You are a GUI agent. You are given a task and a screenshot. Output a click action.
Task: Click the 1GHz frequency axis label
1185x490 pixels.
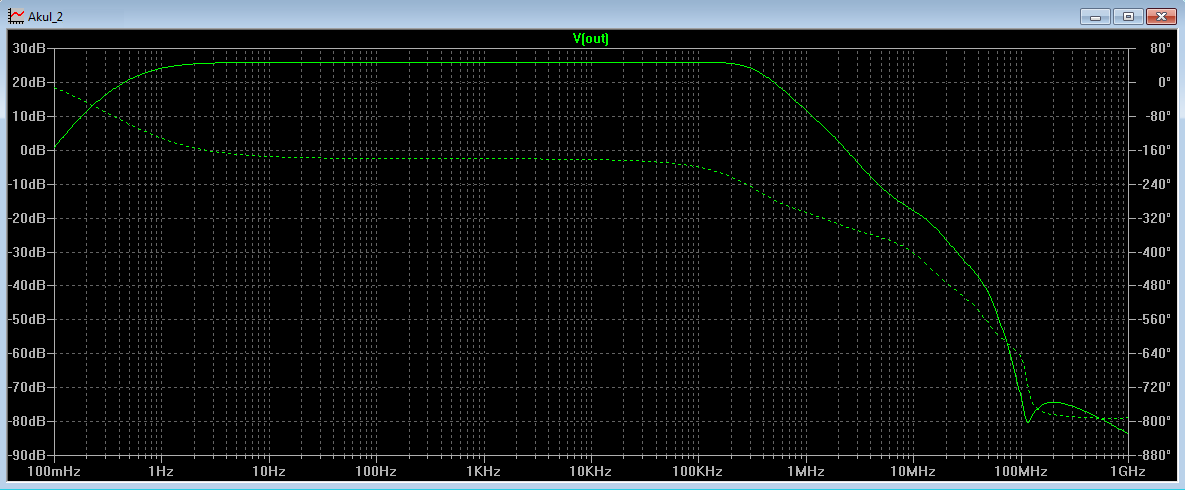(x=1128, y=471)
